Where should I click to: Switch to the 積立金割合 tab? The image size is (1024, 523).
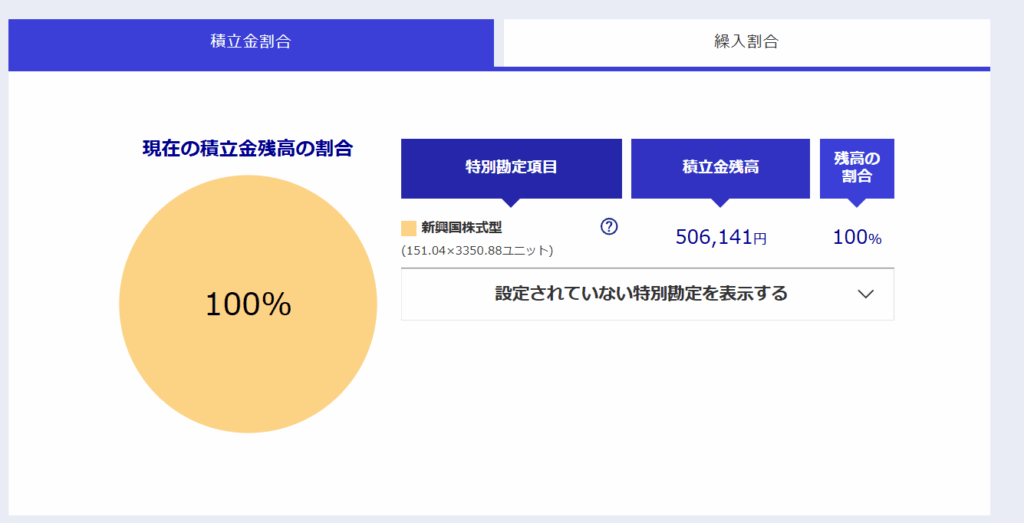click(x=251, y=42)
